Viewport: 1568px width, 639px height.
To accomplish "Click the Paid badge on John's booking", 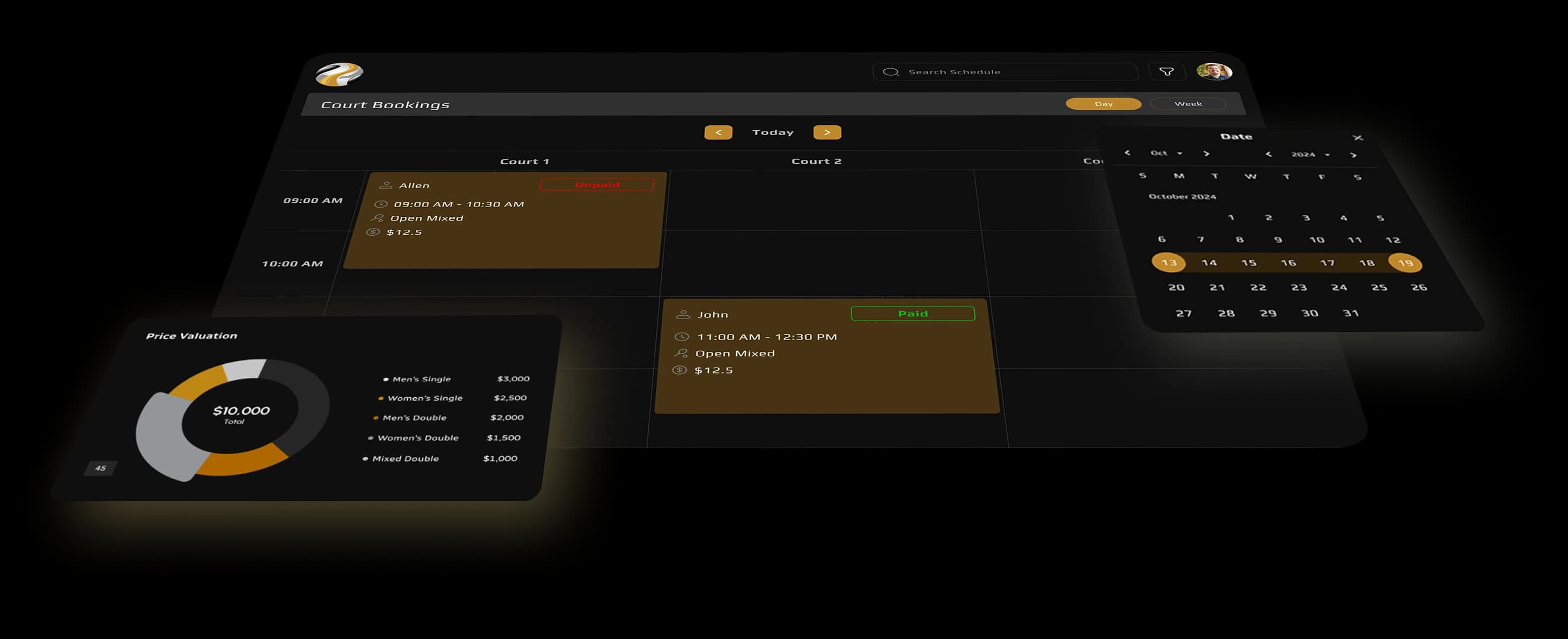I will click(913, 314).
